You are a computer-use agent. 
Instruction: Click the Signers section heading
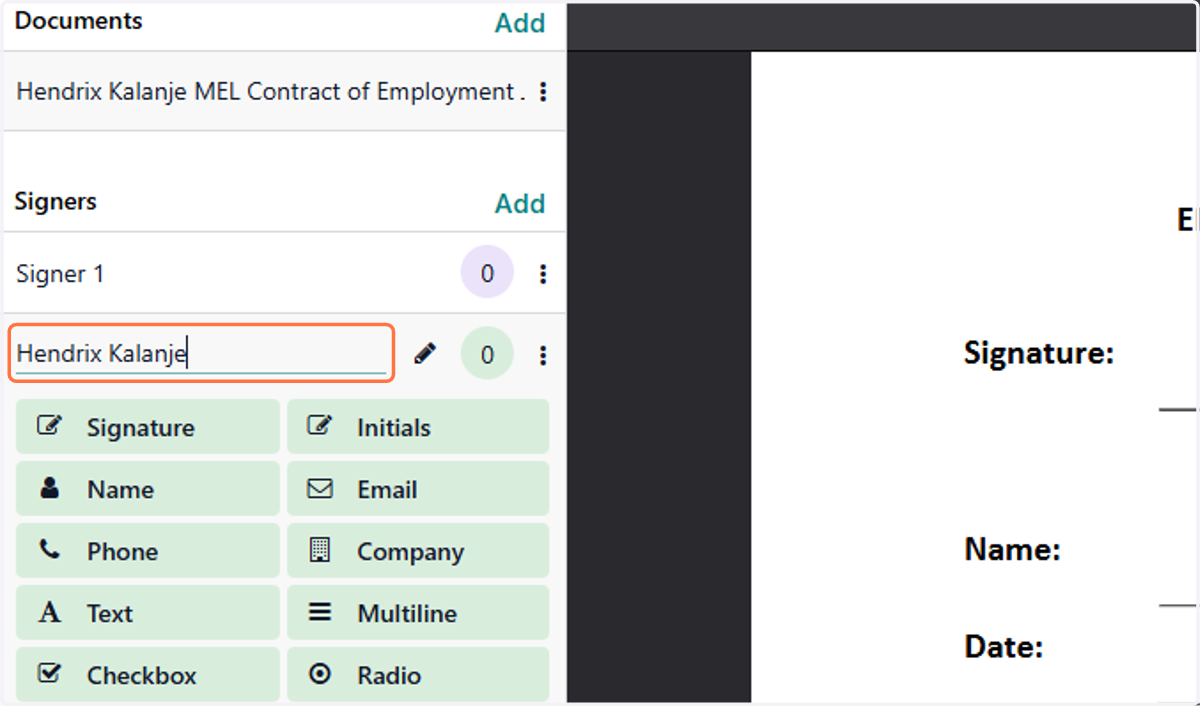coord(56,201)
